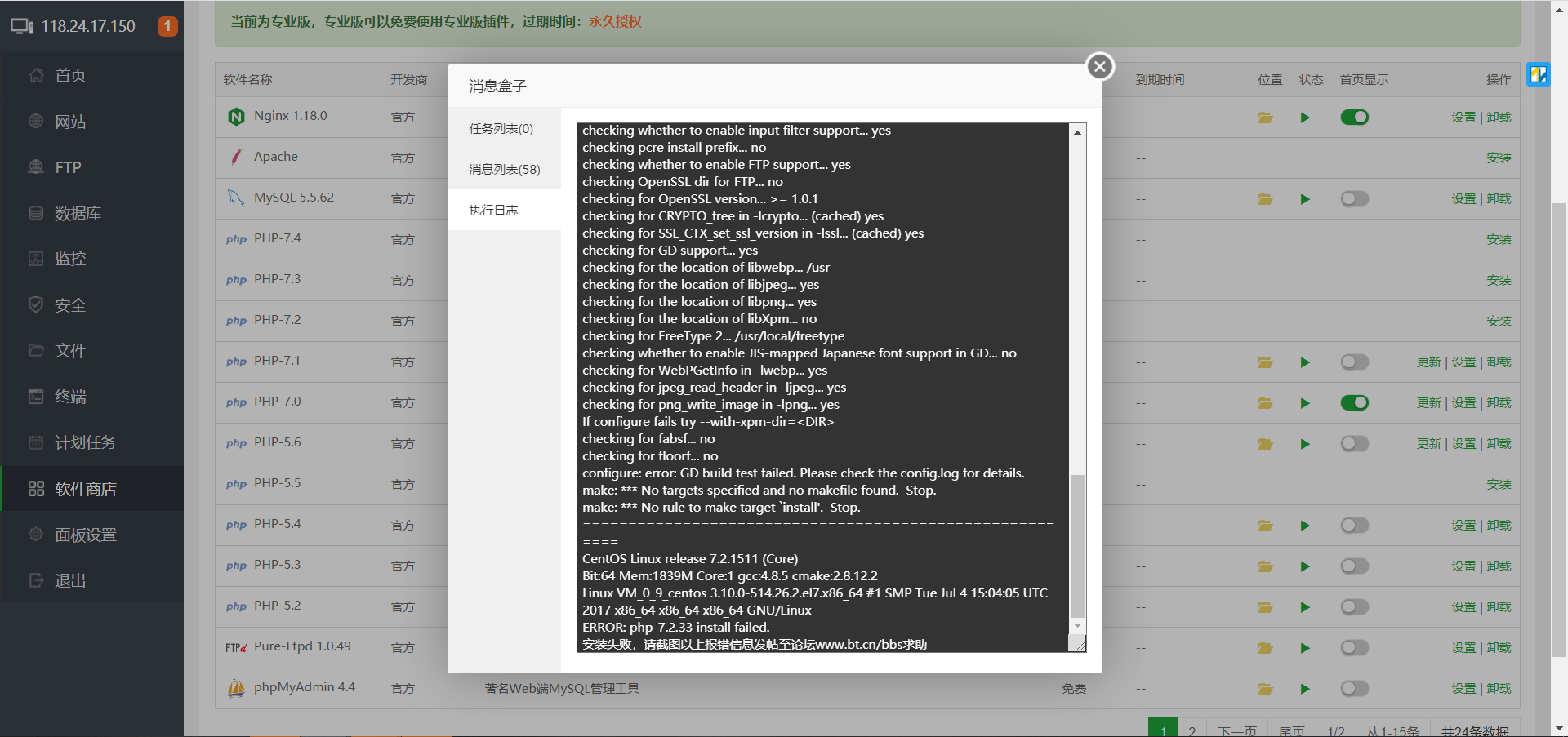Click PHP-7.1 status play icon
The width and height of the screenshot is (1568, 737).
point(1305,362)
